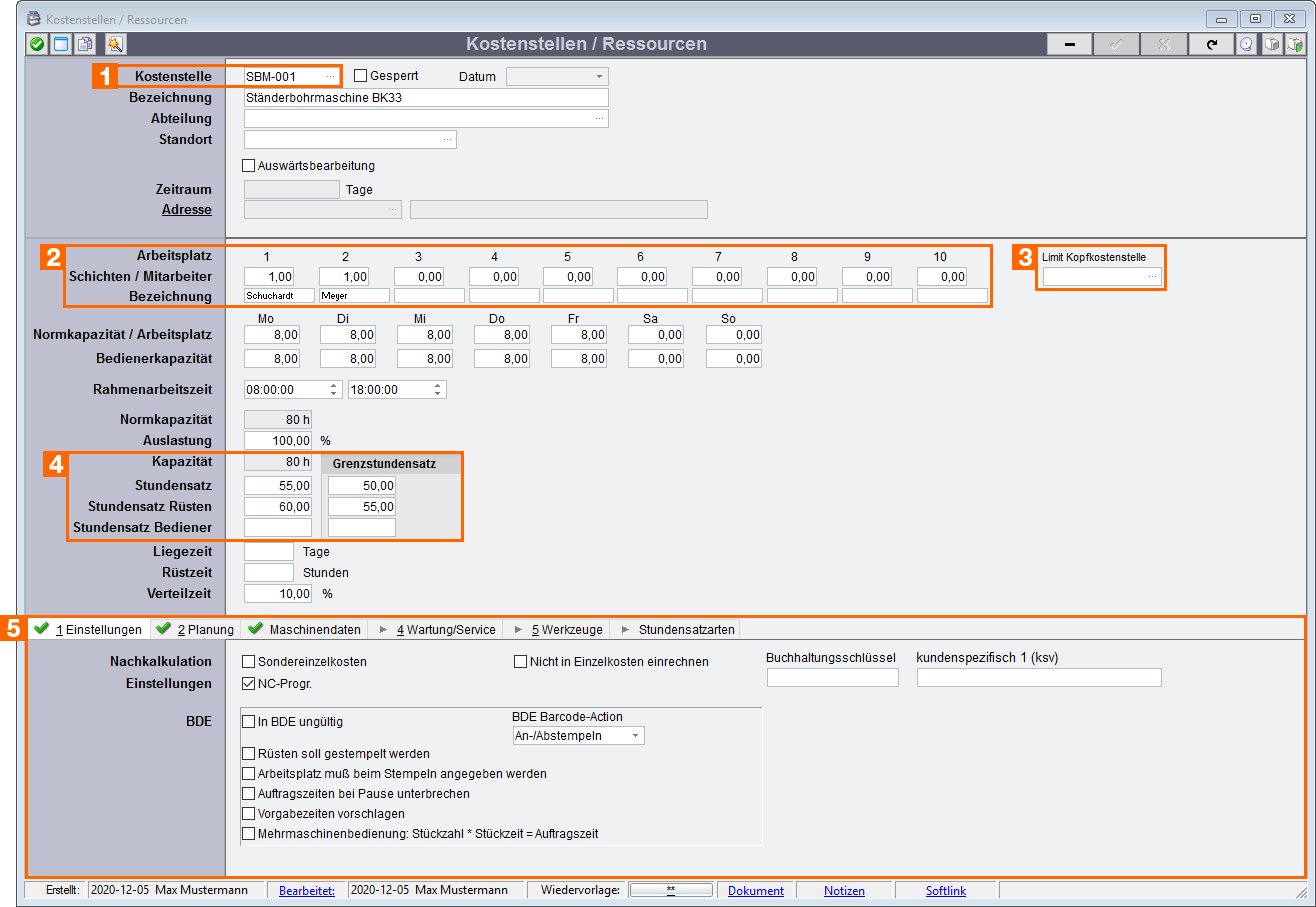This screenshot has height=907, width=1316.
Task: Check Arbeitsplatz muß beim Stempeln angegeben werden
Action: pos(249,773)
